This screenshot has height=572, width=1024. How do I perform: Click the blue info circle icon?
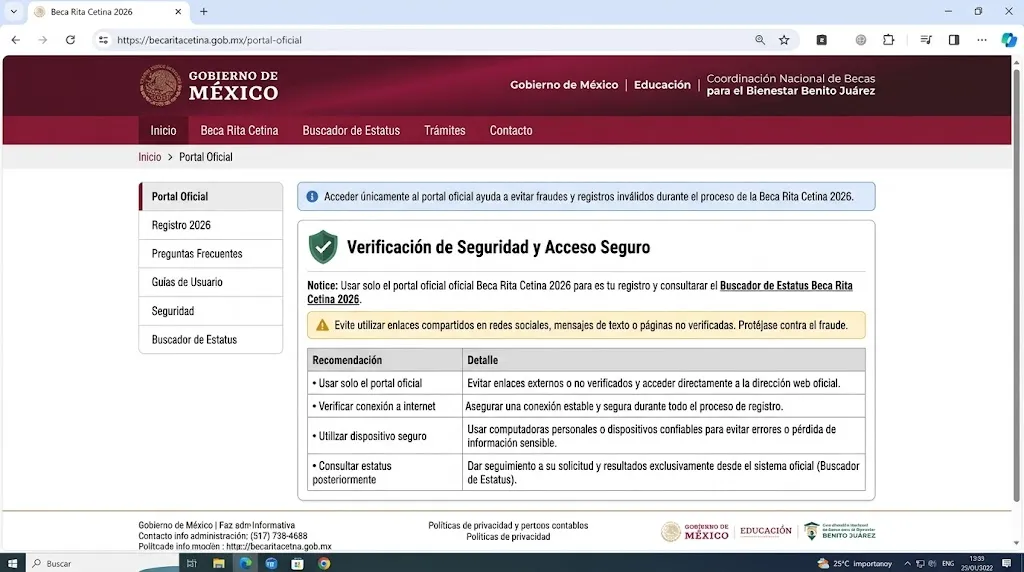[x=312, y=197]
